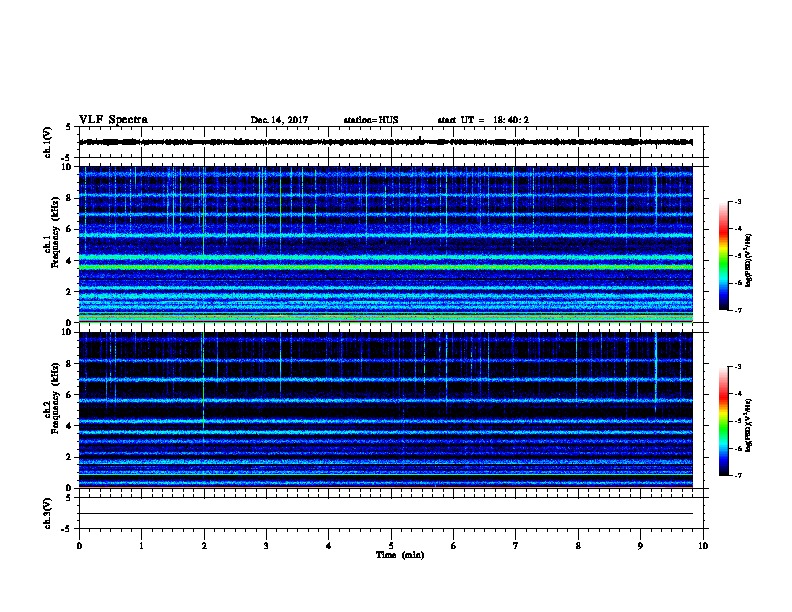Click the ch.1 voltage waveform trace
The image size is (792, 612).
click(386, 142)
